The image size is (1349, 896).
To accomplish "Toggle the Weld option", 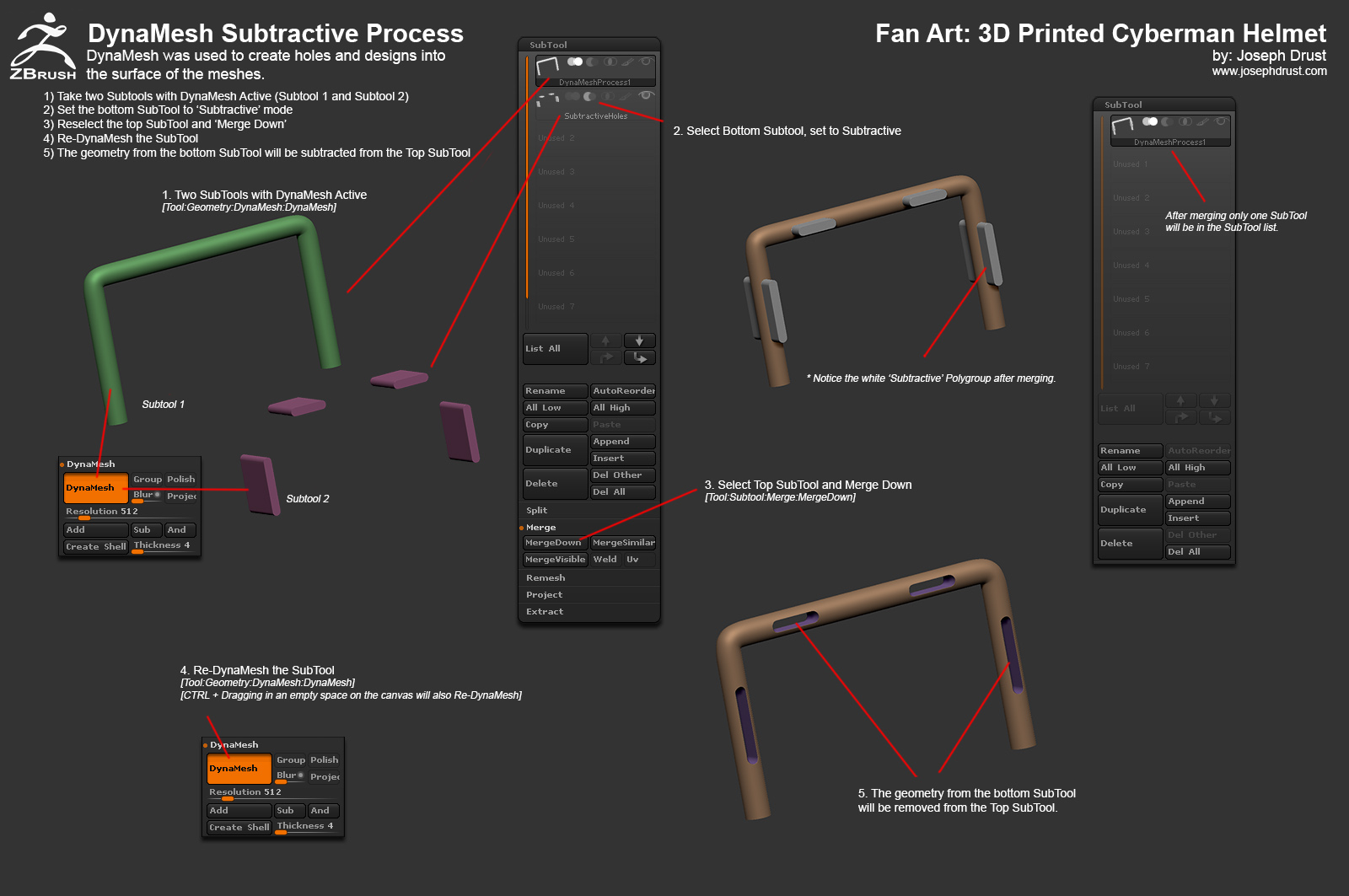I will (605, 560).
